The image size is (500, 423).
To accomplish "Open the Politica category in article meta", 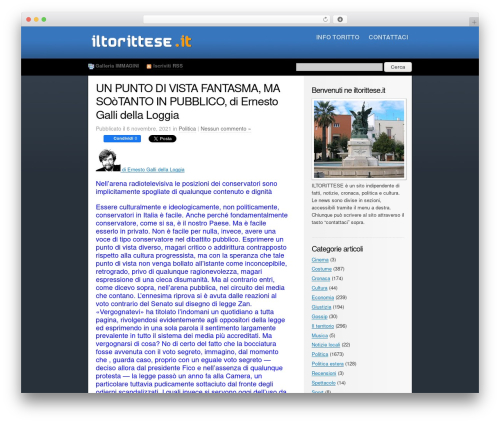I will click(187, 129).
